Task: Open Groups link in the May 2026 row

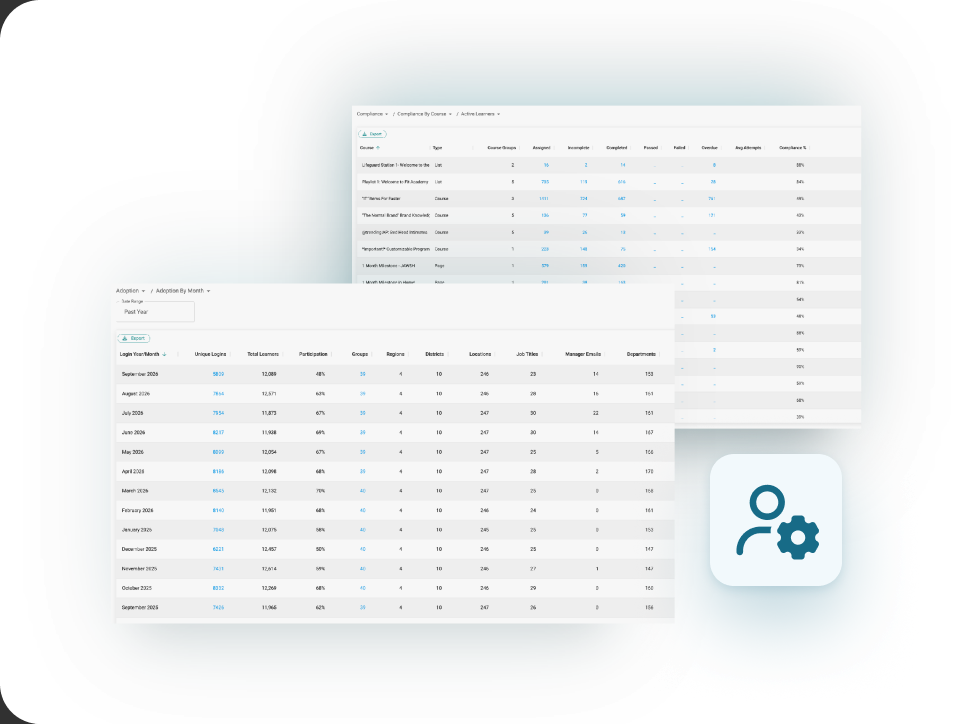Action: click(x=363, y=452)
